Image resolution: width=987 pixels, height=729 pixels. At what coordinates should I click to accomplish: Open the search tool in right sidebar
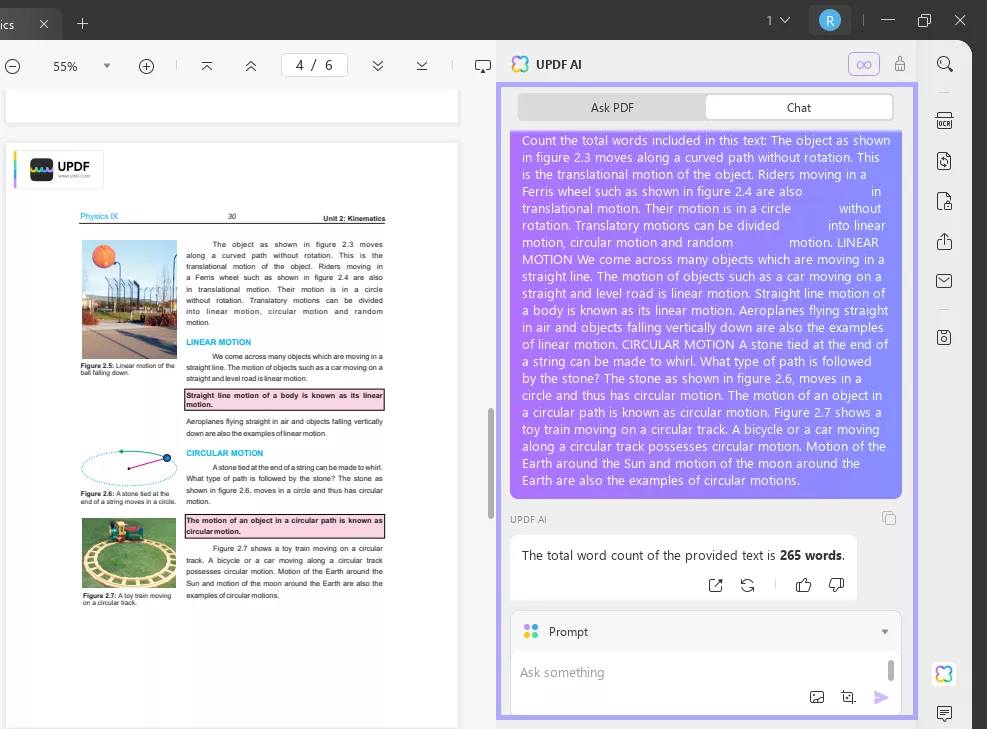[944, 64]
